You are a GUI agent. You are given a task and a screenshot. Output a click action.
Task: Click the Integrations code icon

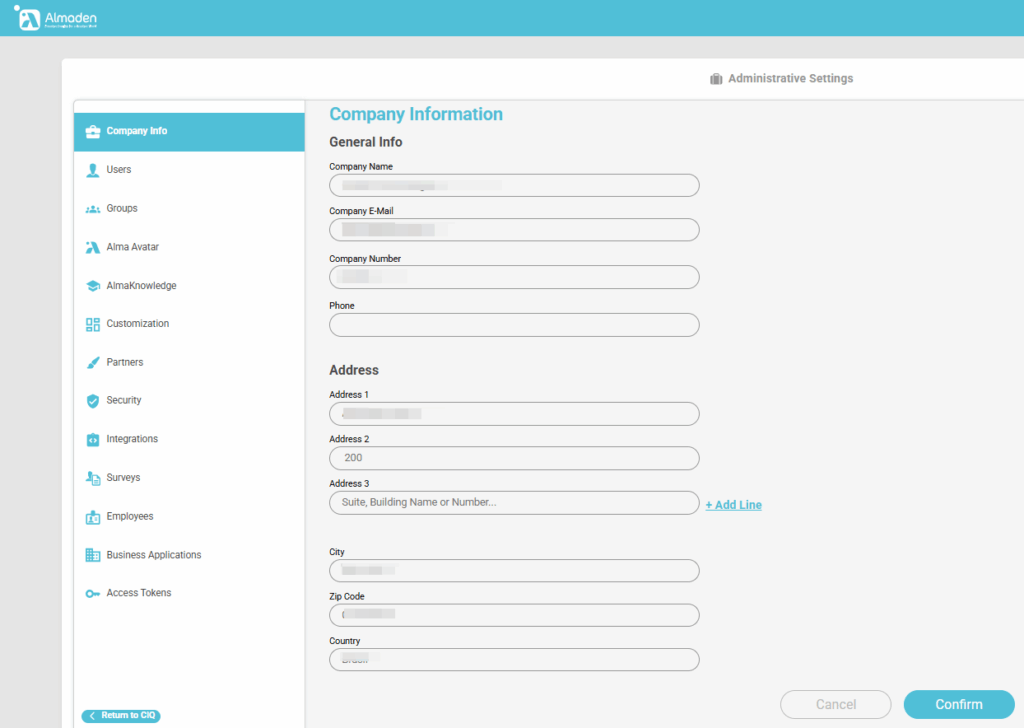[92, 439]
